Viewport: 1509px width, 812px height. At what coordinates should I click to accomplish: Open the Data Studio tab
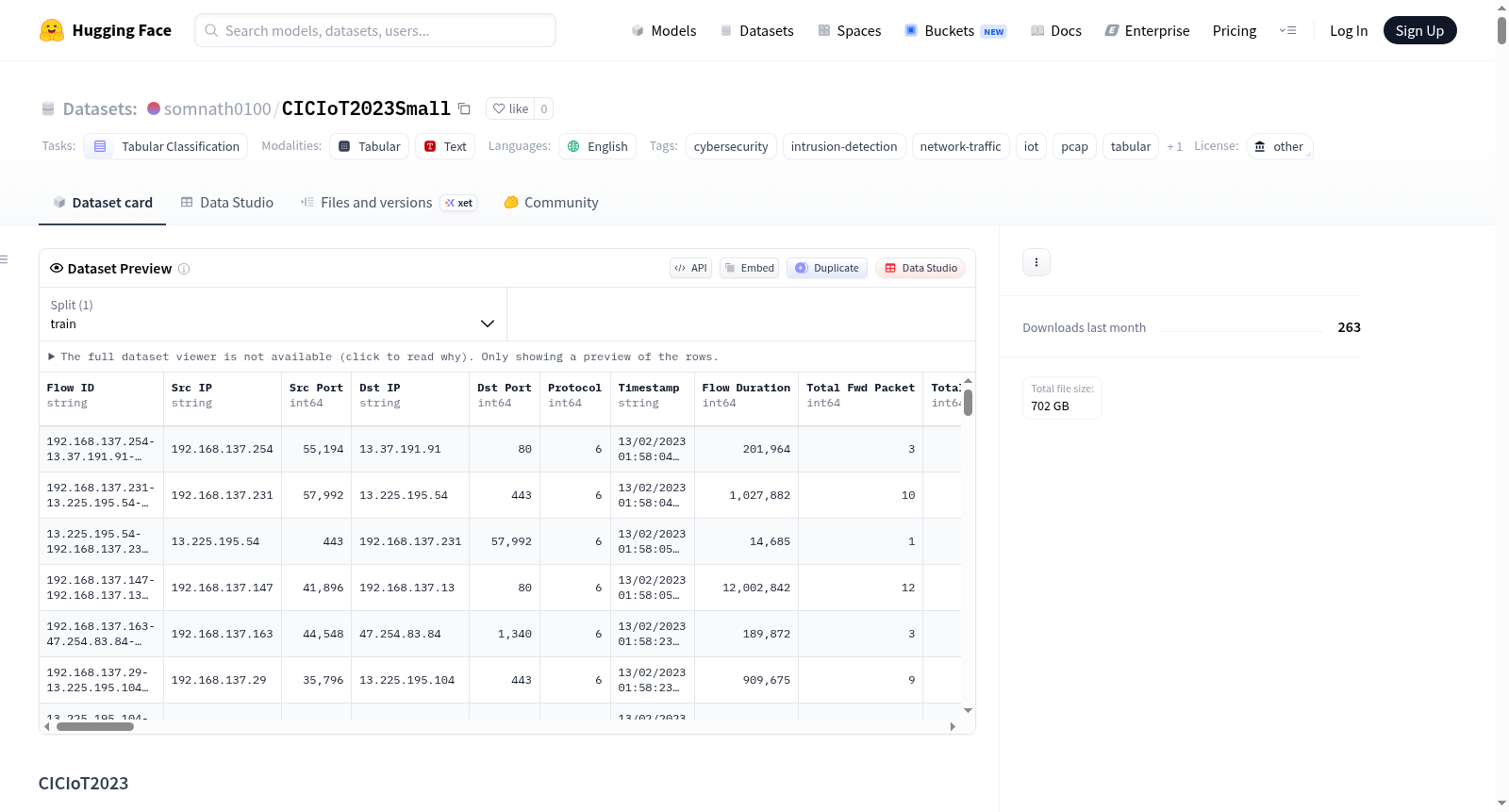pos(227,203)
